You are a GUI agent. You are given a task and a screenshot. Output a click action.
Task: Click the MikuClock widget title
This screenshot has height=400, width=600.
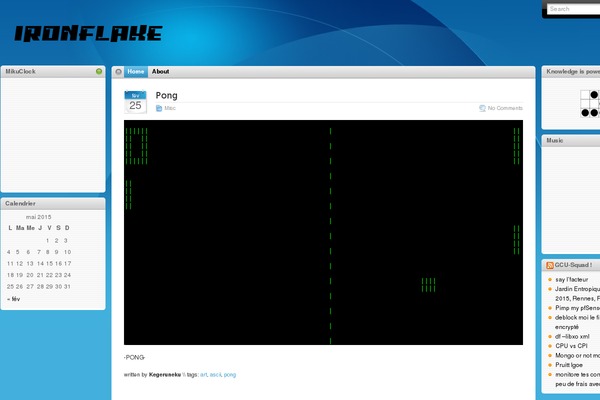(x=20, y=72)
